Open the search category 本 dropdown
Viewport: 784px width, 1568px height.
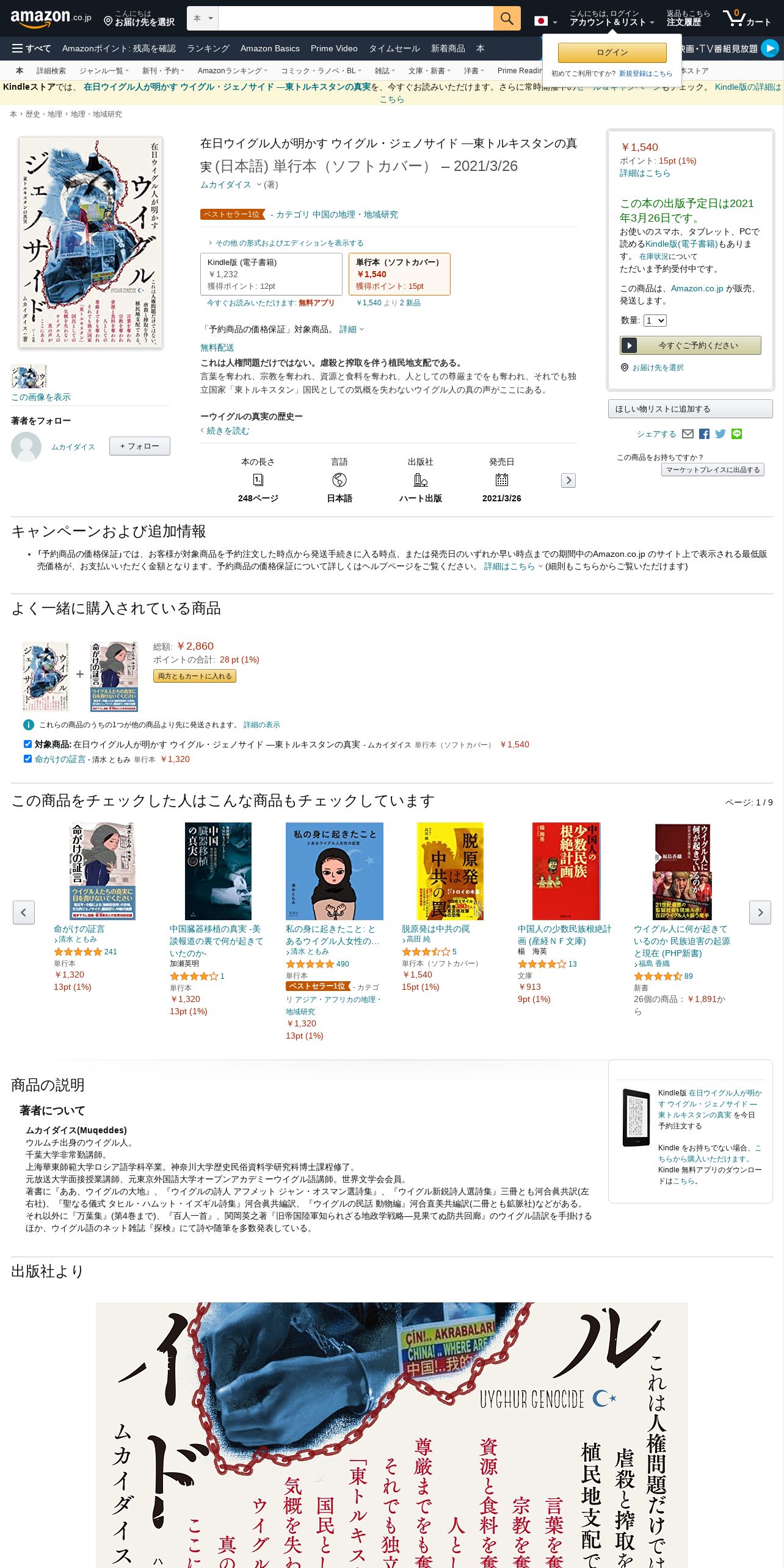203,18
